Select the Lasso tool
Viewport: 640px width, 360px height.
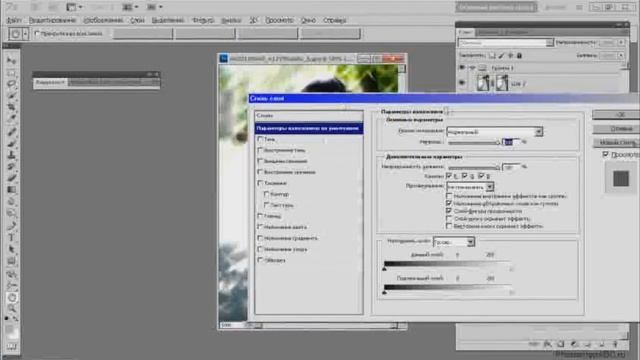(11, 84)
